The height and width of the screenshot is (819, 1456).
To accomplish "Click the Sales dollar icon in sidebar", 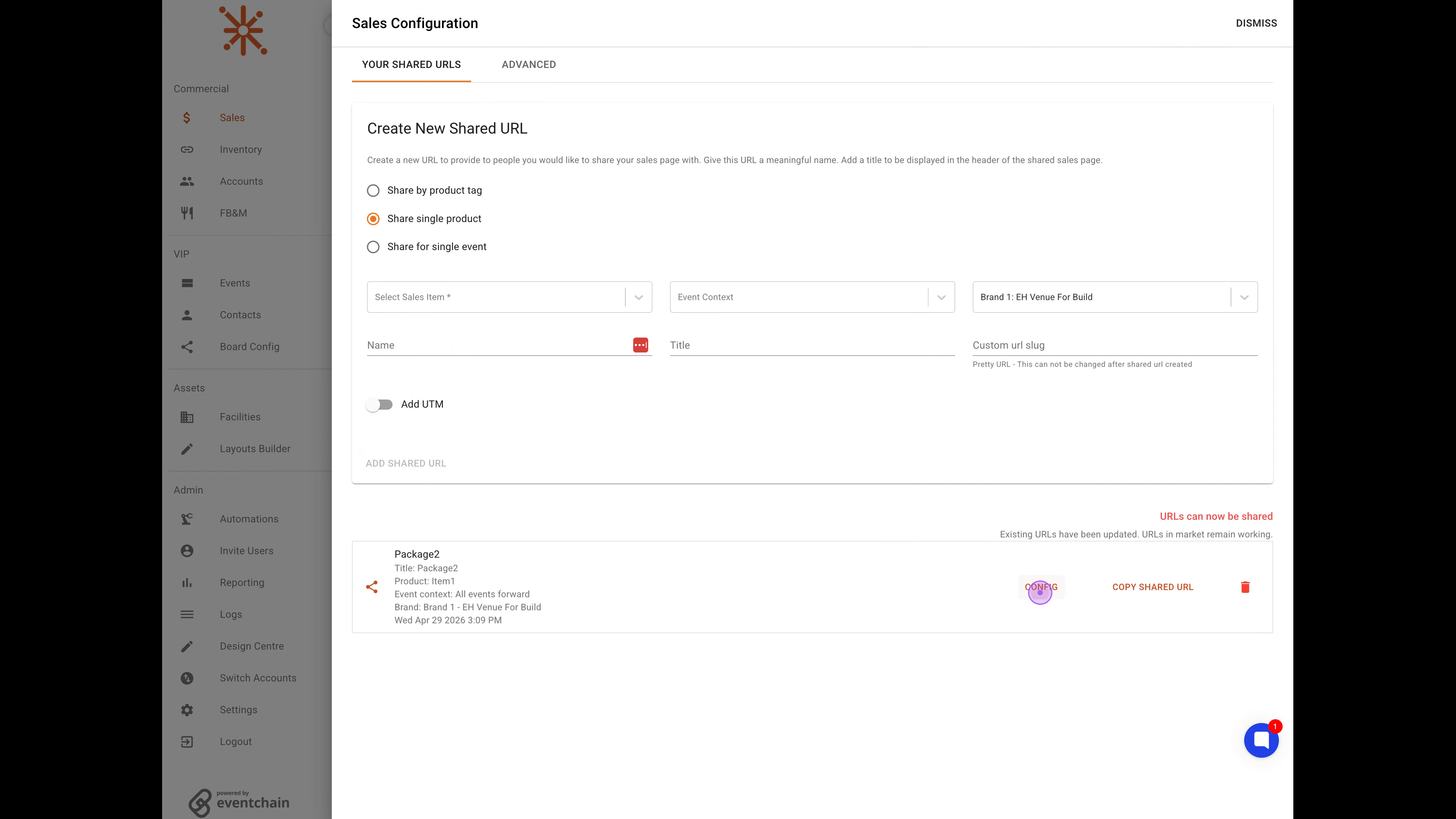I will click(187, 117).
